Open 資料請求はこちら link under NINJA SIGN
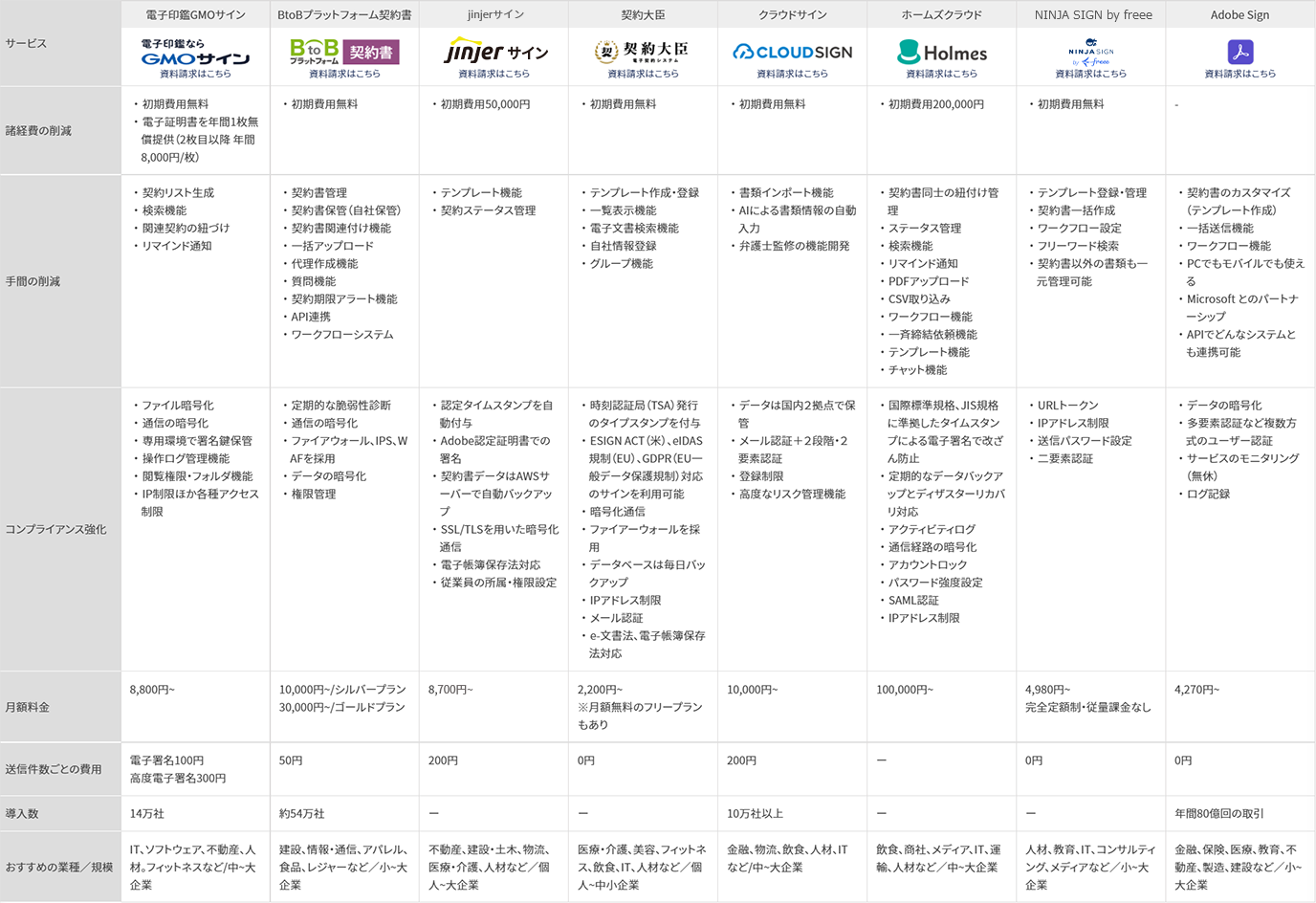This screenshot has height=903, width=1316. (x=1091, y=74)
